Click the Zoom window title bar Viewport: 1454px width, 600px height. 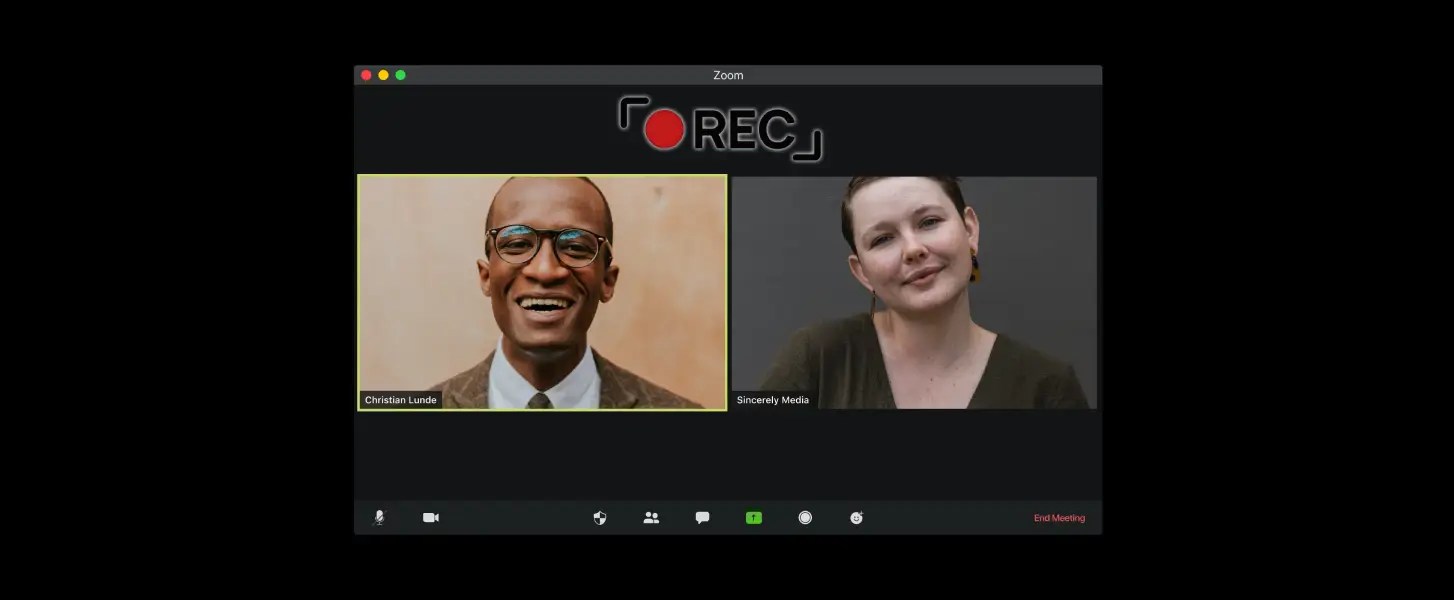click(728, 75)
